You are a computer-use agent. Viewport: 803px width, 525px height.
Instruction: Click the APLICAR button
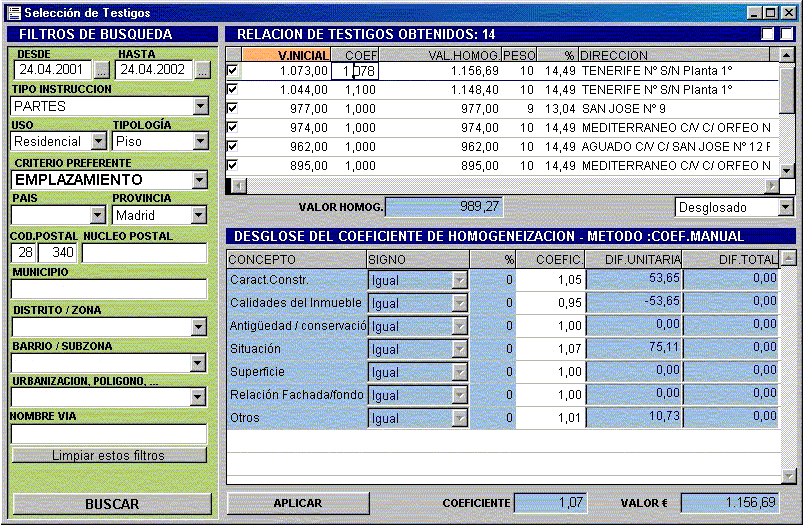298,503
